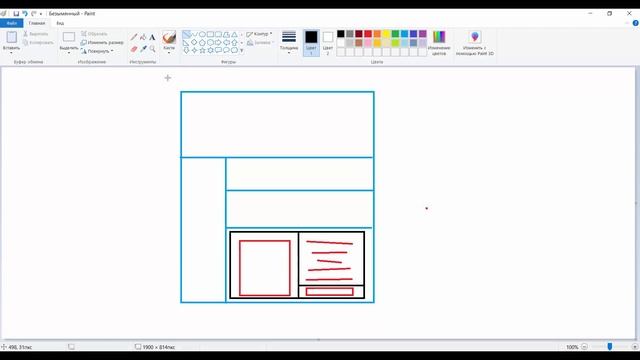Select the Rectangle shape
Screen dimensions: 640x360
click(x=210, y=34)
